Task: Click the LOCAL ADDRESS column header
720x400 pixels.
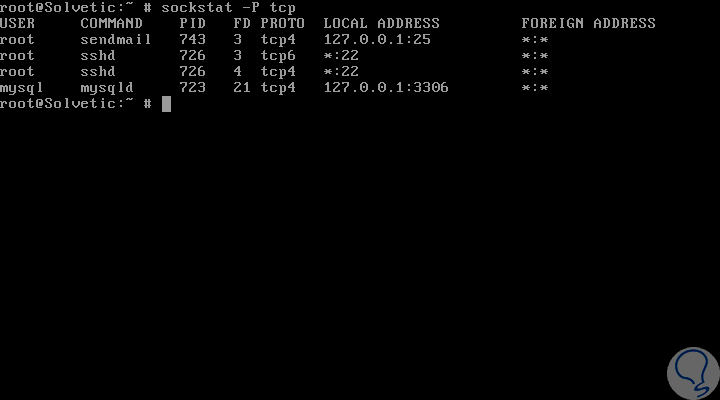Action: pyautogui.click(x=382, y=23)
